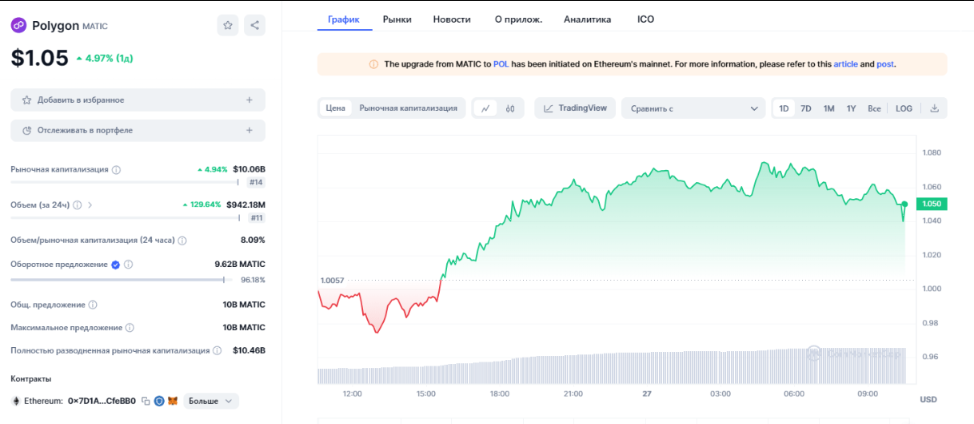Click info icon for Полностью разводненная рыночная капитализация

click(217, 351)
